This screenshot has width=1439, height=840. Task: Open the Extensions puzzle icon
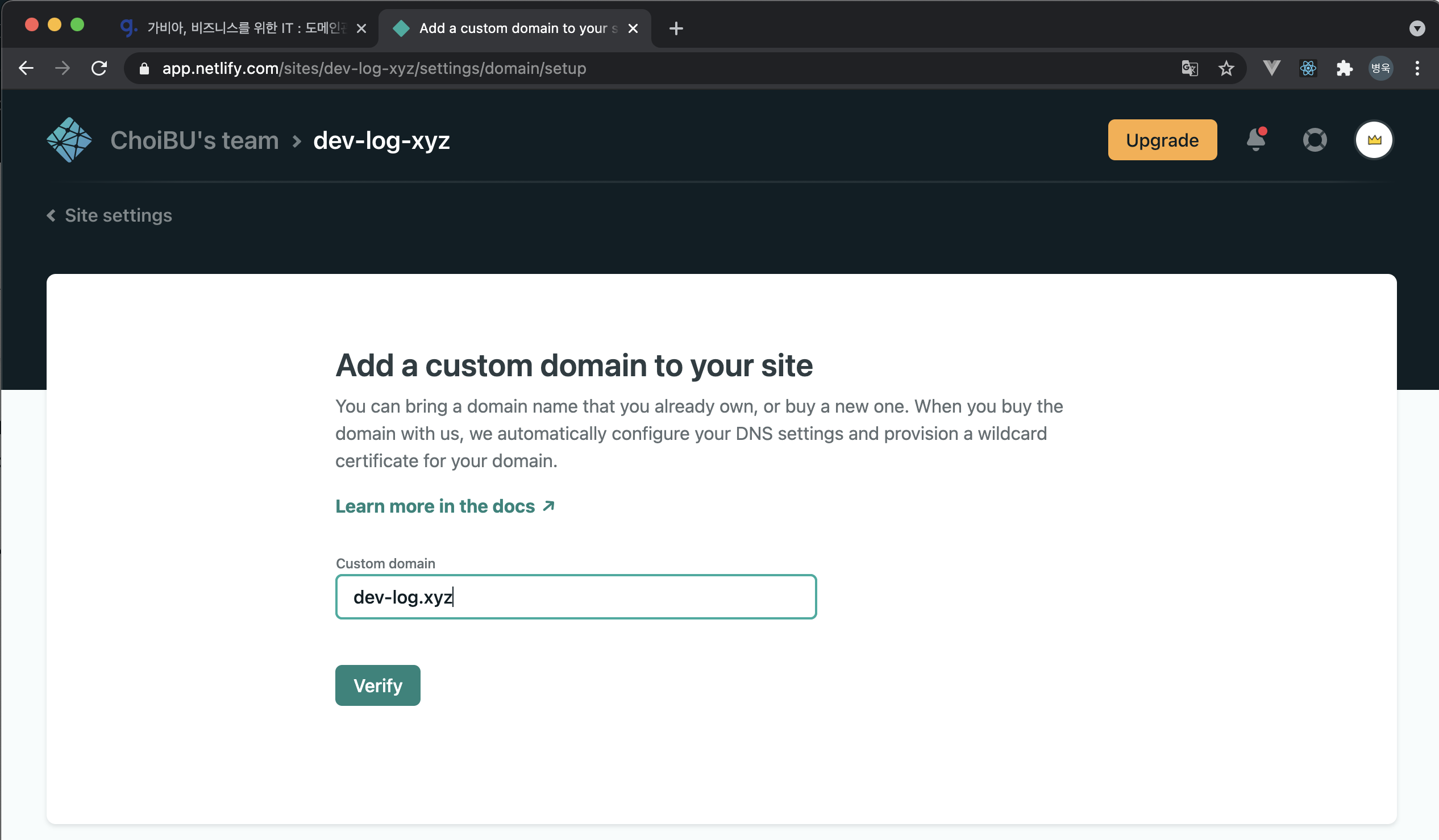(1344, 69)
